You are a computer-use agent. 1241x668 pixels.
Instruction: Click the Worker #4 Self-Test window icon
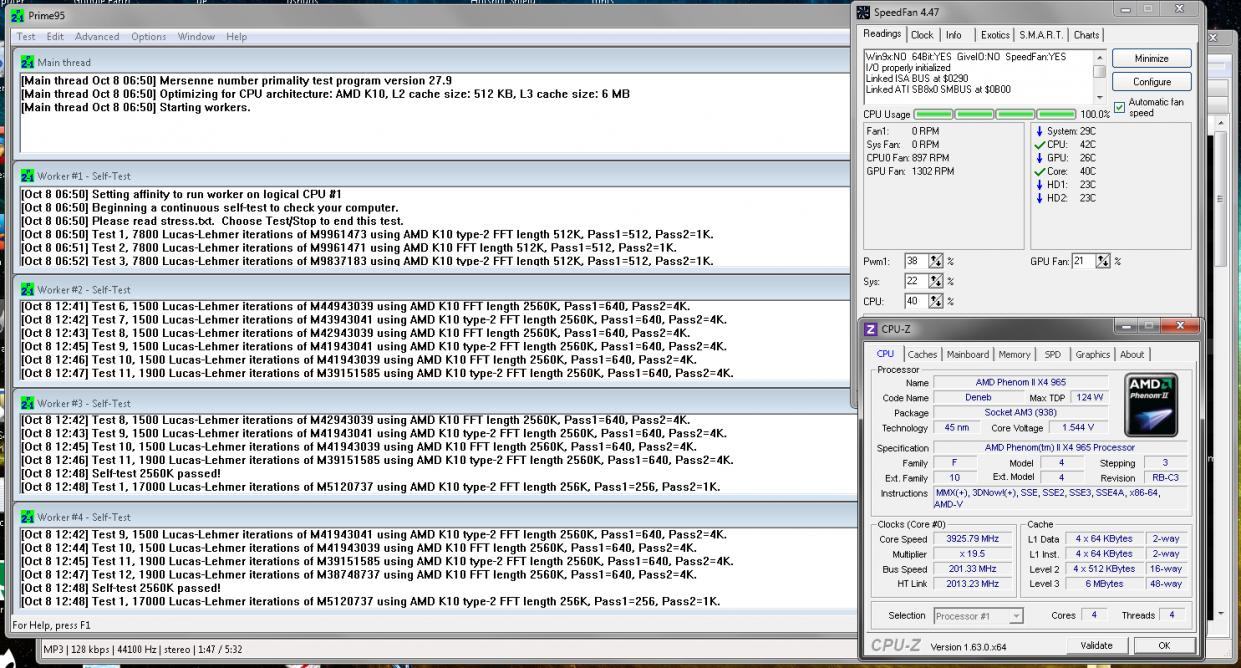click(27, 517)
